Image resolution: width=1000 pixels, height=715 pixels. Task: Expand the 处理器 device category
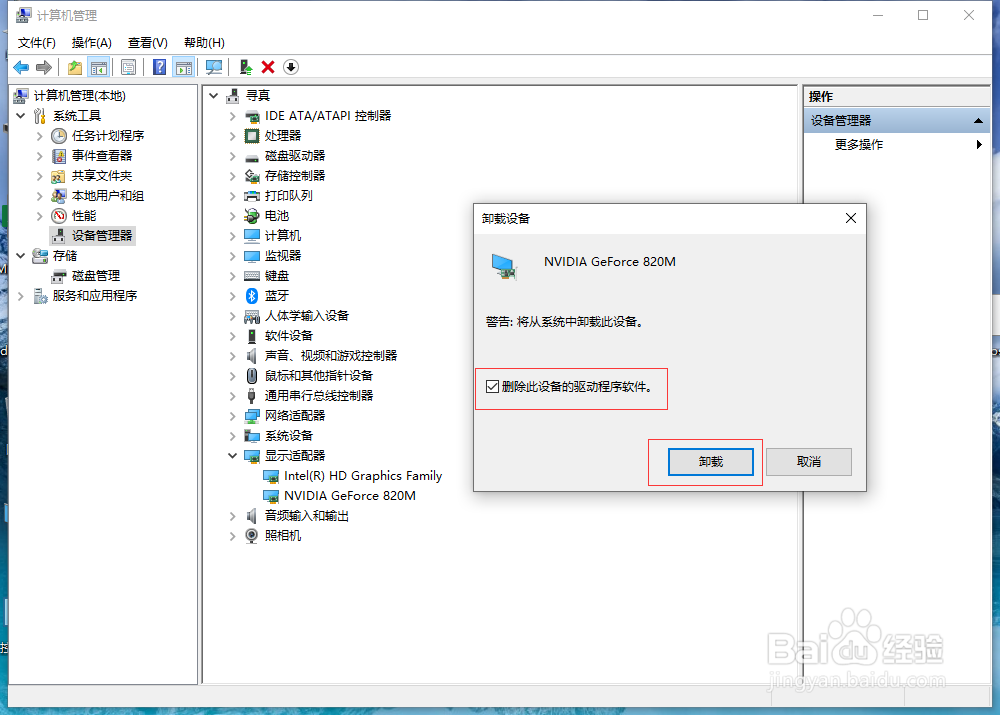tap(232, 136)
